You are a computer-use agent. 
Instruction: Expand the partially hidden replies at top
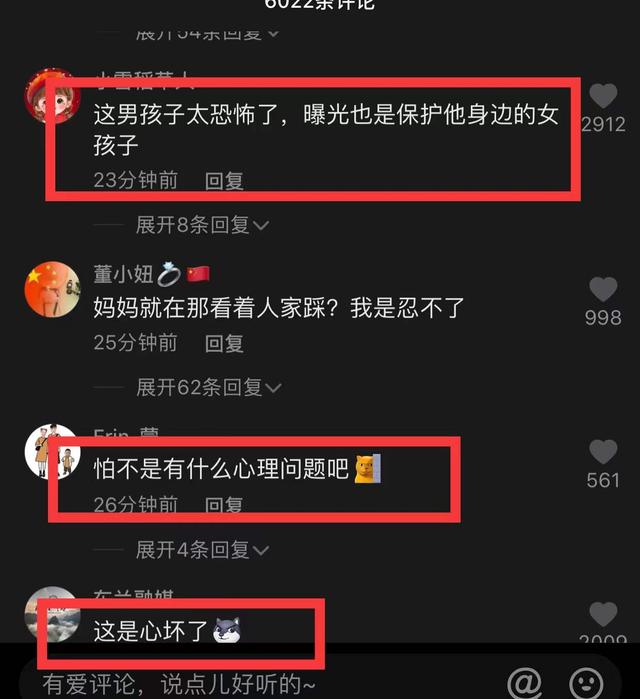(x=207, y=33)
